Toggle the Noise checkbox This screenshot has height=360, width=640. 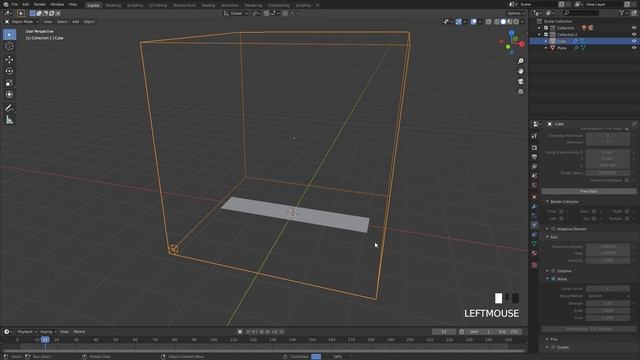pyautogui.click(x=553, y=279)
